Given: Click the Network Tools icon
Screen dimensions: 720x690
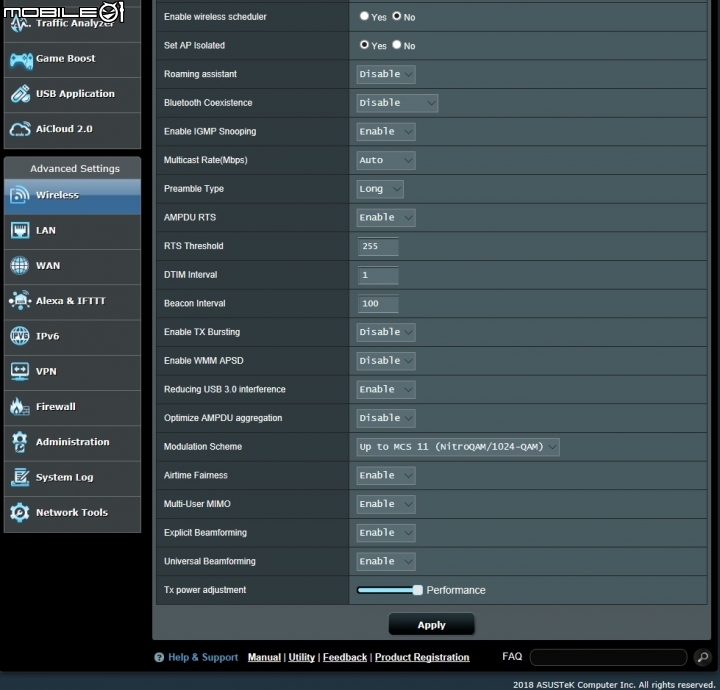Looking at the screenshot, I should [x=20, y=513].
